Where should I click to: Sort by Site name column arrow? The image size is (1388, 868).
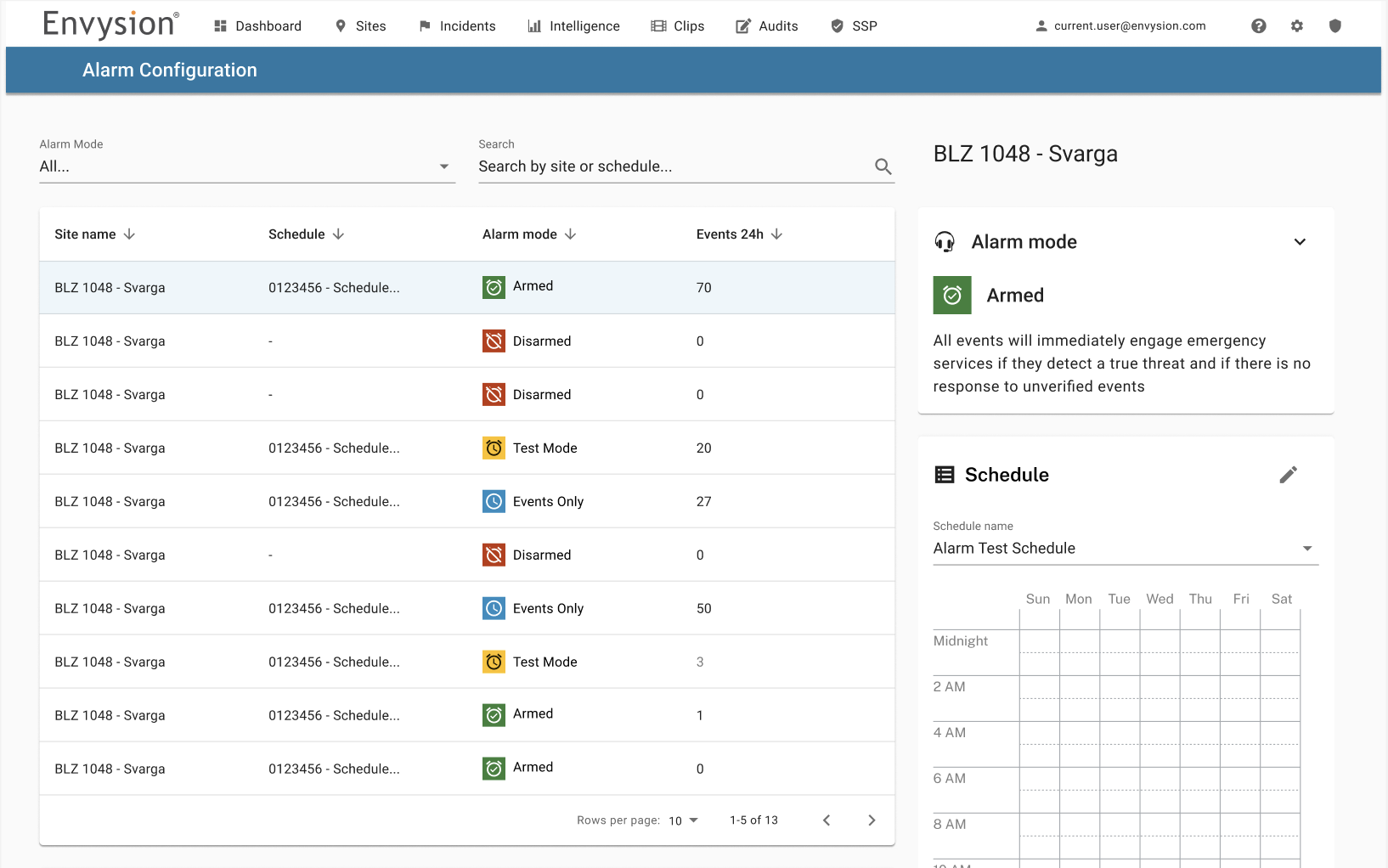pos(129,234)
